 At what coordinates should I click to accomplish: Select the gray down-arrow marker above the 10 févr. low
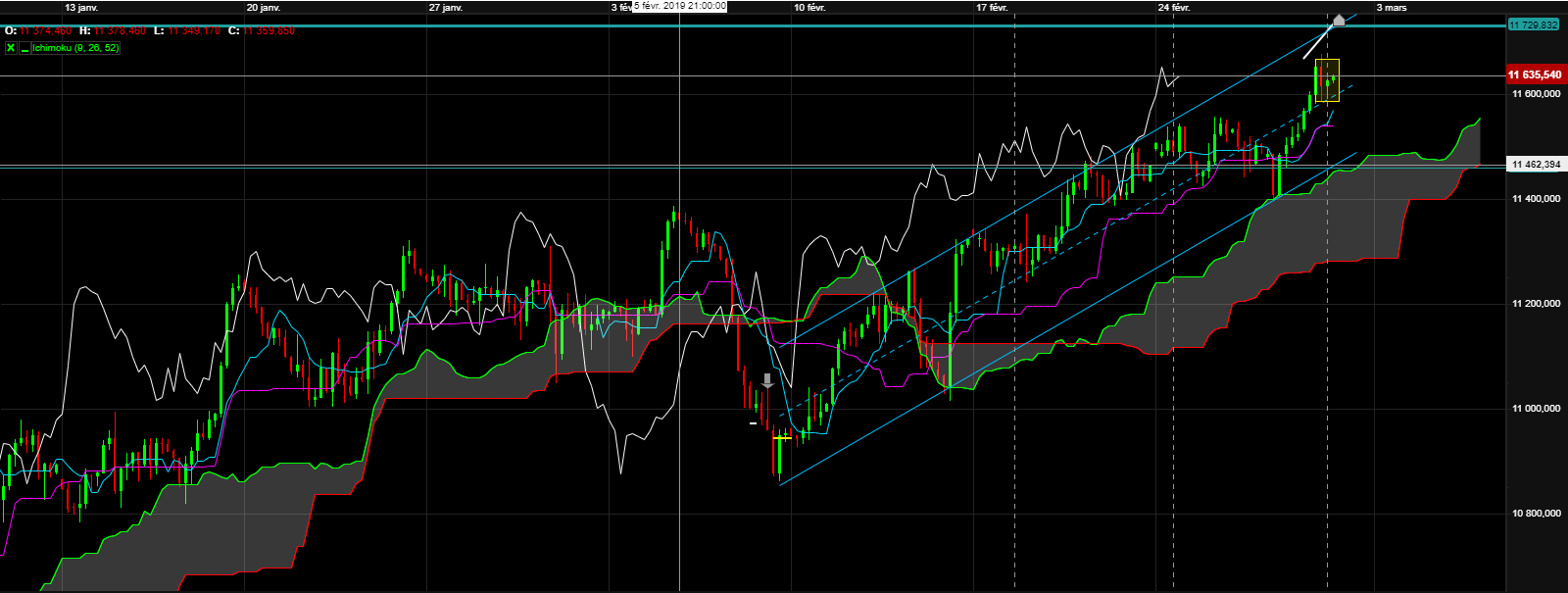pos(768,381)
